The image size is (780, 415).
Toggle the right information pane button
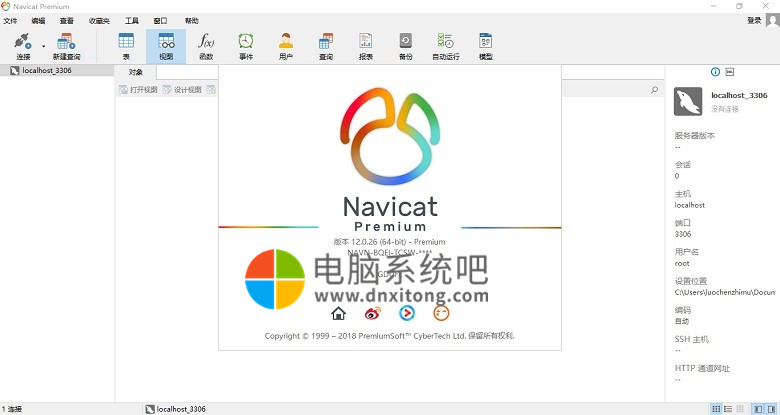[768, 409]
